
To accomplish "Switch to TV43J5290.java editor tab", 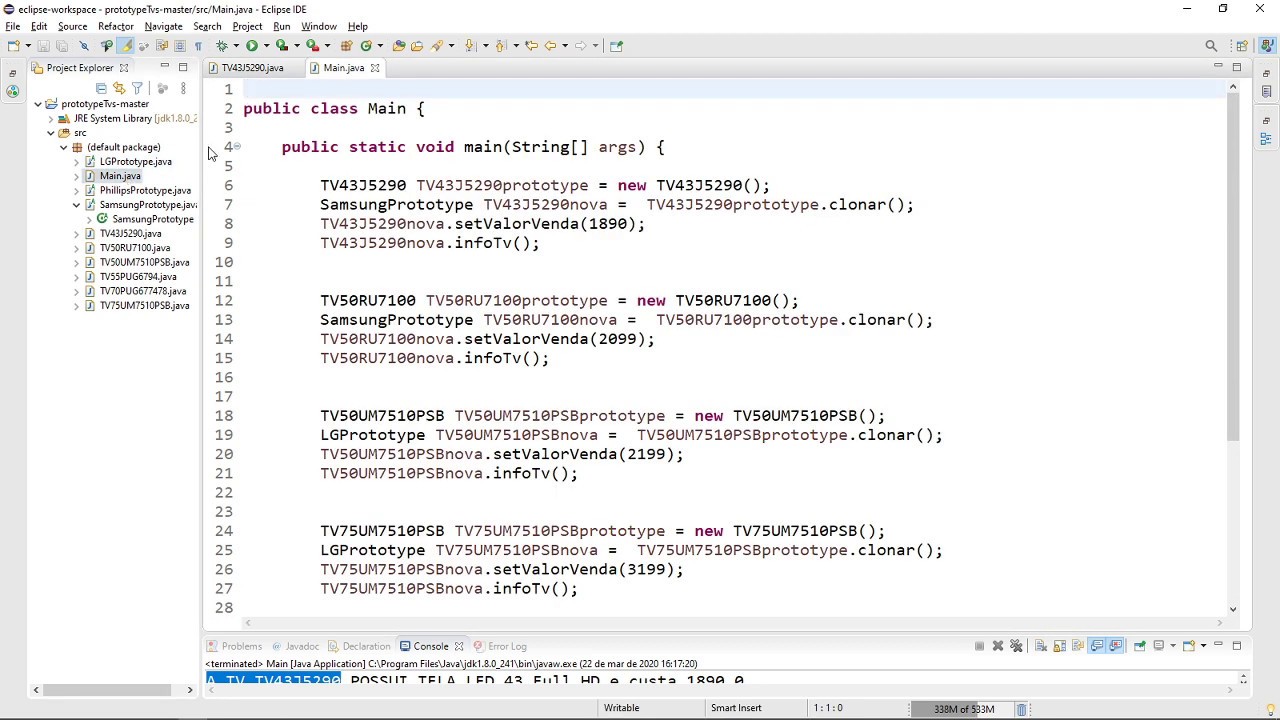I will click(x=252, y=68).
